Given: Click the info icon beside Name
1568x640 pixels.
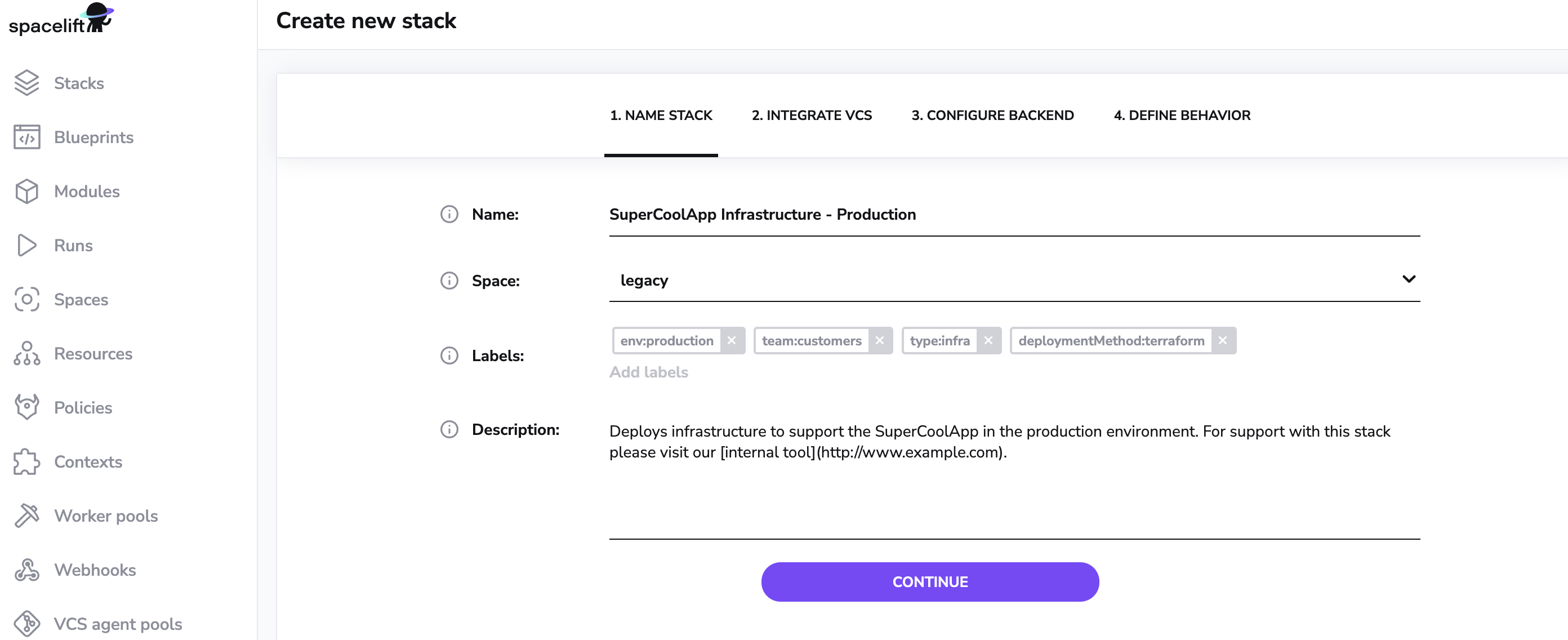Looking at the screenshot, I should tap(449, 214).
